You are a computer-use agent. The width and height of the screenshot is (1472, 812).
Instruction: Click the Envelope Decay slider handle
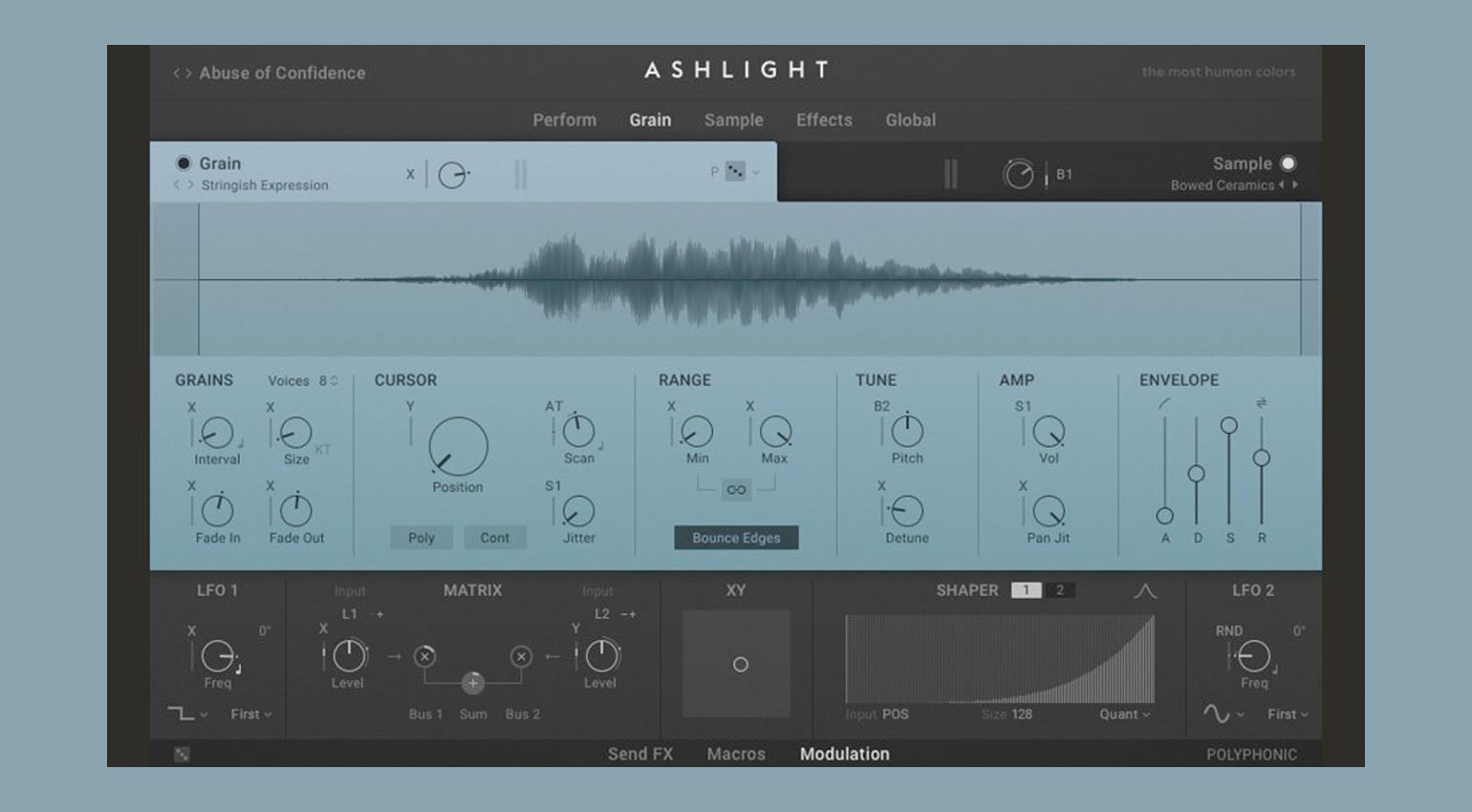pyautogui.click(x=1196, y=474)
